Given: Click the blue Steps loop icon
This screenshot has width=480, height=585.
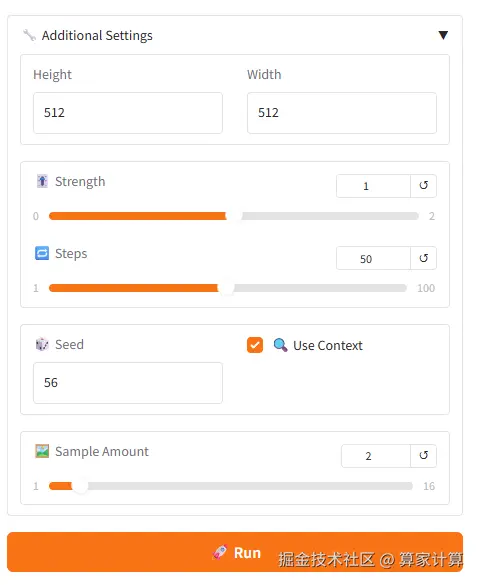Looking at the screenshot, I should (42, 253).
